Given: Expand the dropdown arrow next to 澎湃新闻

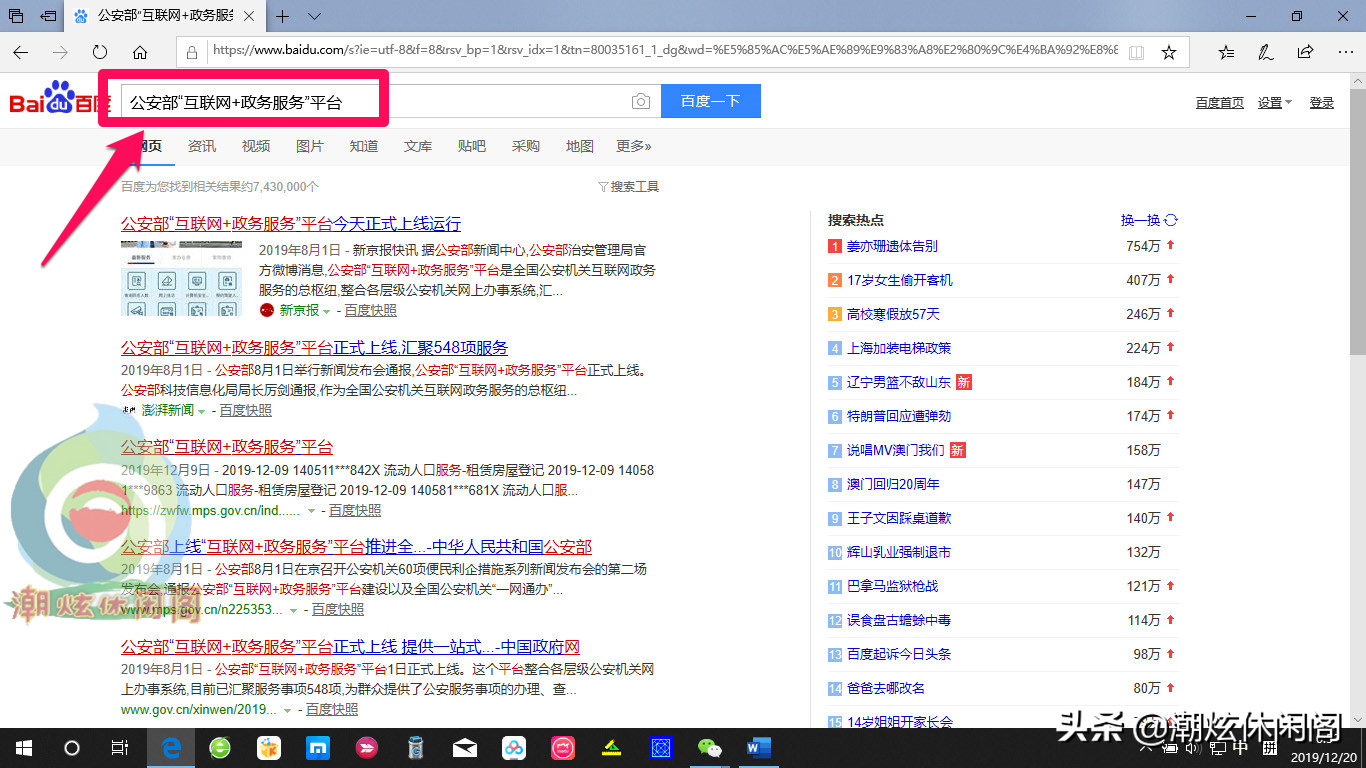Looking at the screenshot, I should click(201, 411).
